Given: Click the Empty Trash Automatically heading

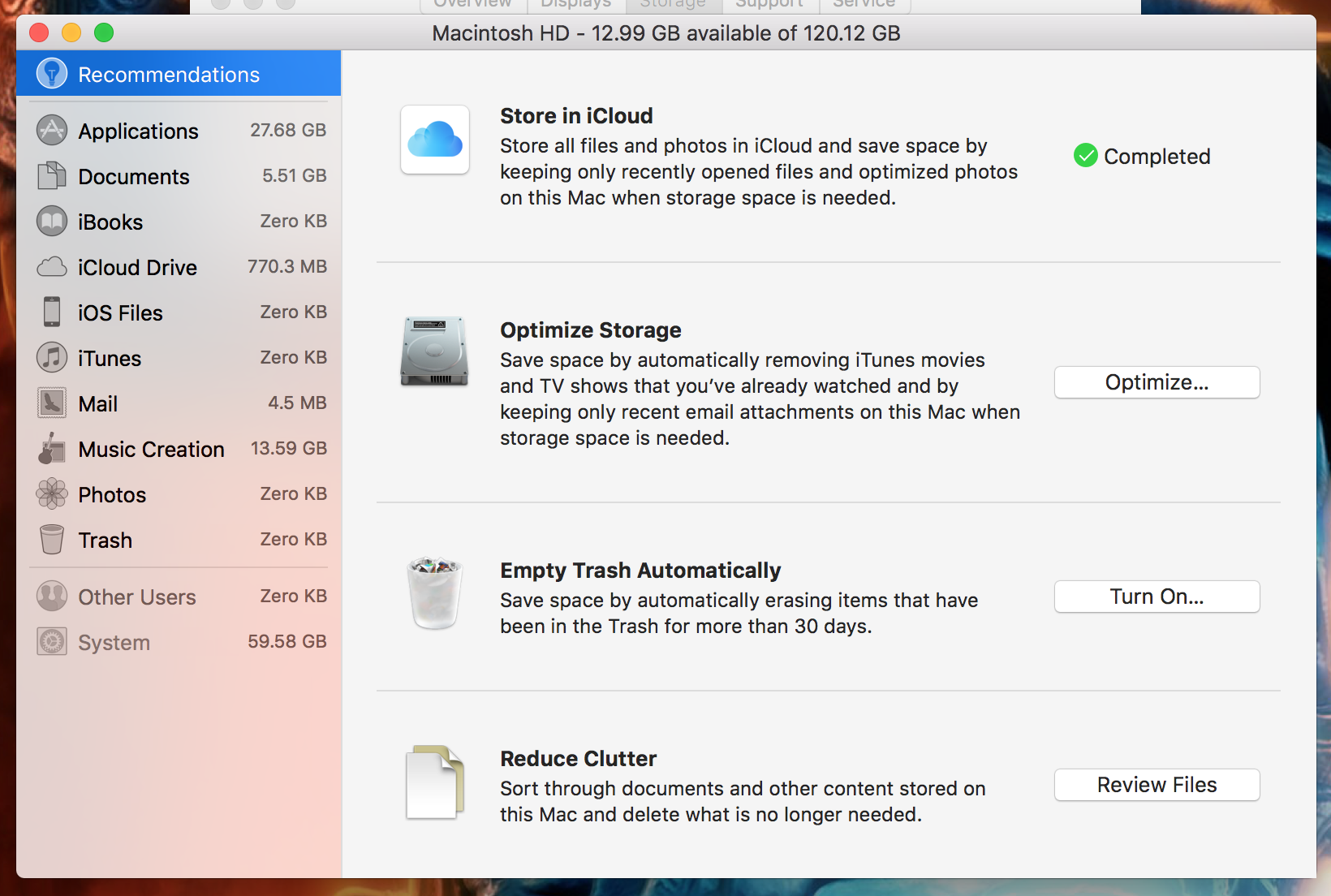Looking at the screenshot, I should point(640,571).
